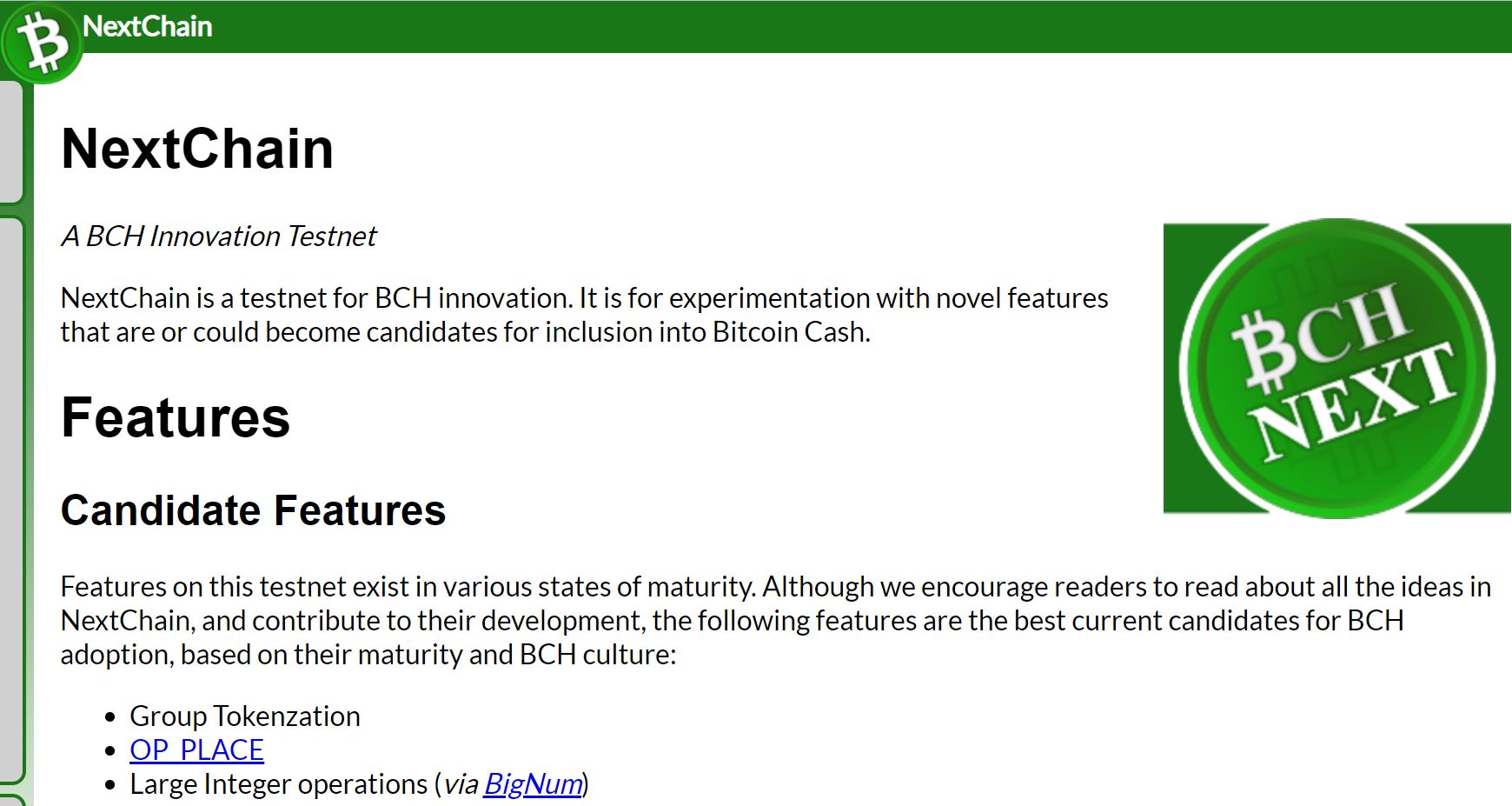Image resolution: width=1512 pixels, height=806 pixels.
Task: Click the paragraph about testnet feature maturity
Action: point(775,620)
